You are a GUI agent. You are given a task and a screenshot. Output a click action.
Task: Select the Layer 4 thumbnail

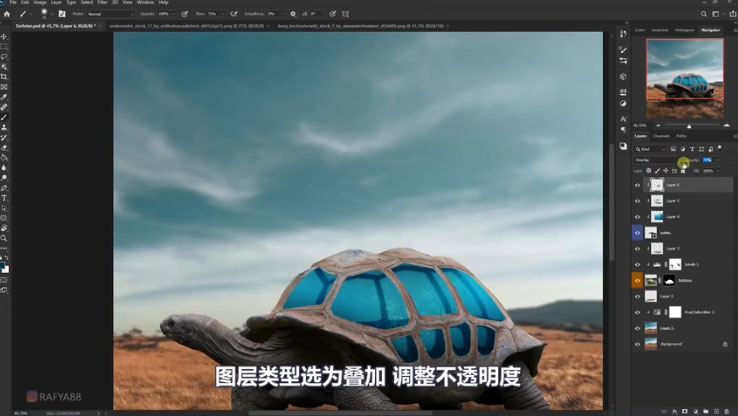point(656,216)
